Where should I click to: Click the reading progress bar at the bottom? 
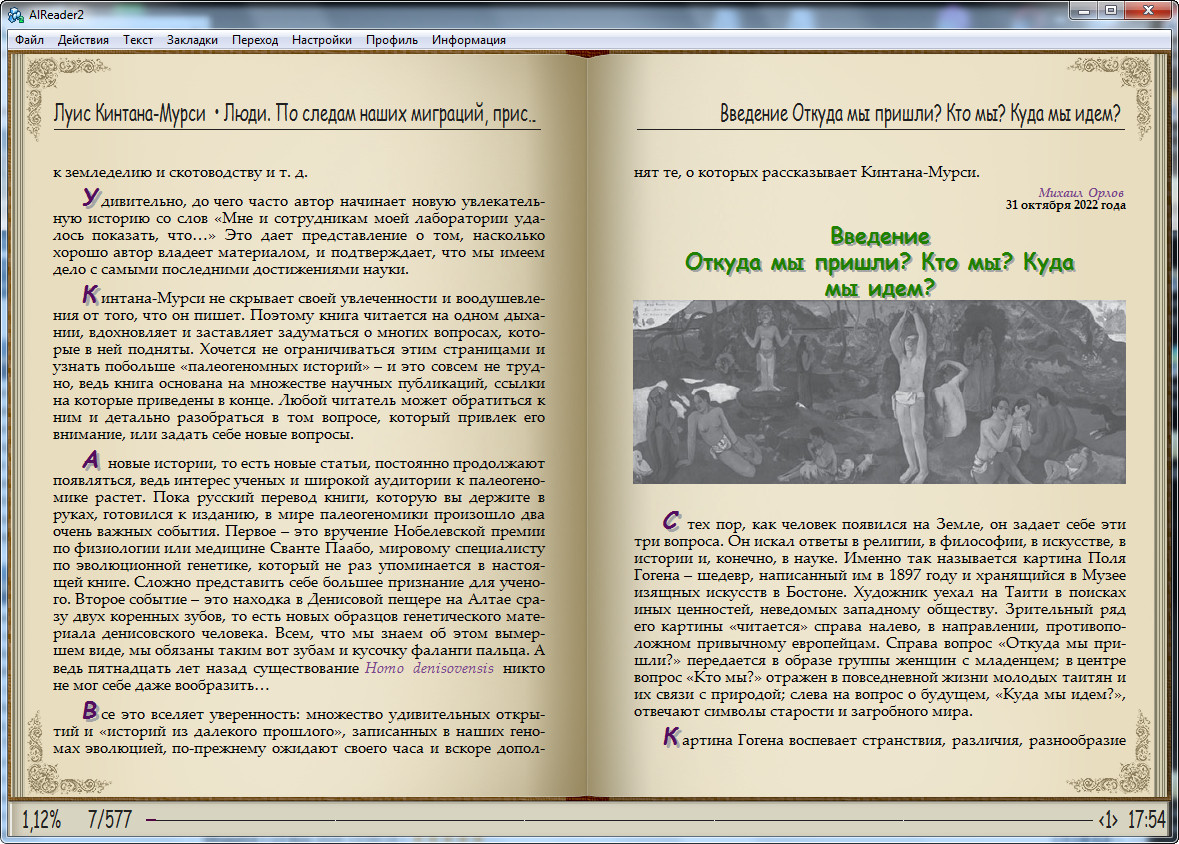[619, 819]
